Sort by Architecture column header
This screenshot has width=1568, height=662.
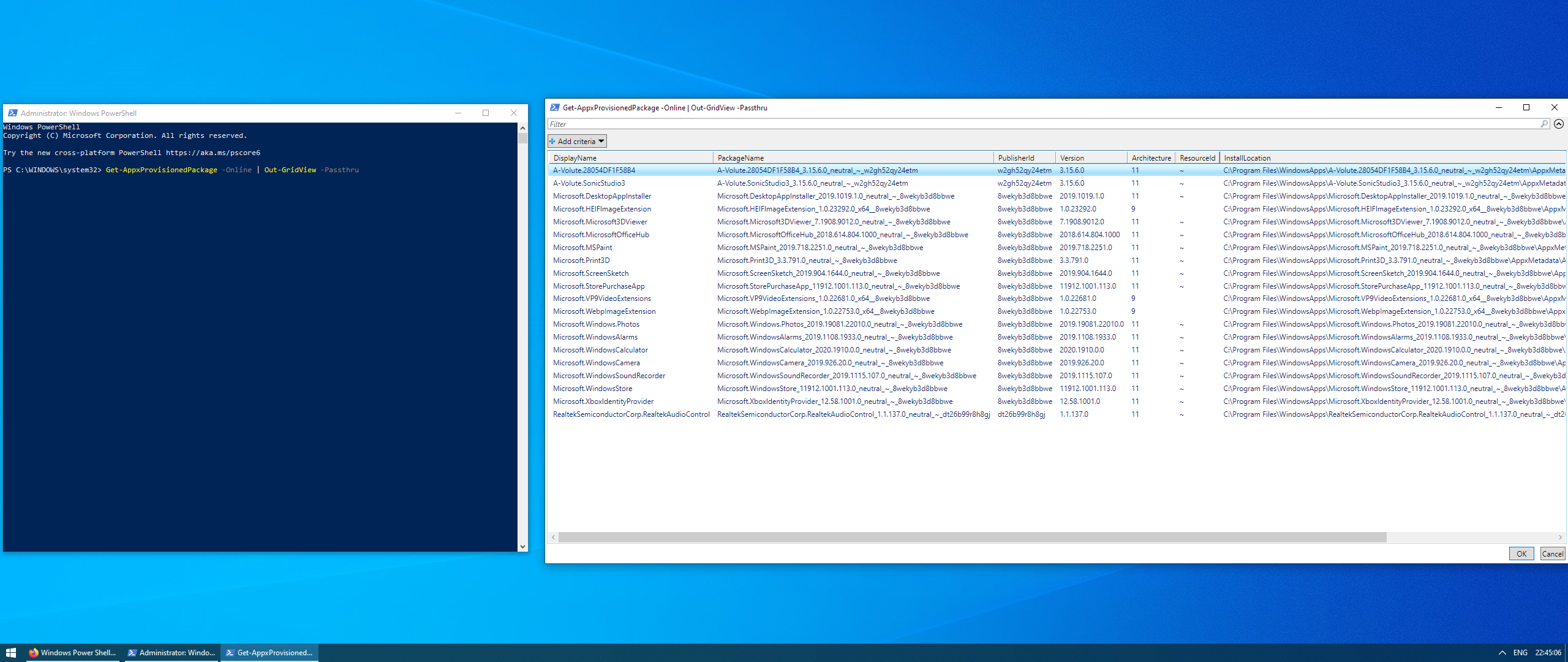pyautogui.click(x=1150, y=158)
